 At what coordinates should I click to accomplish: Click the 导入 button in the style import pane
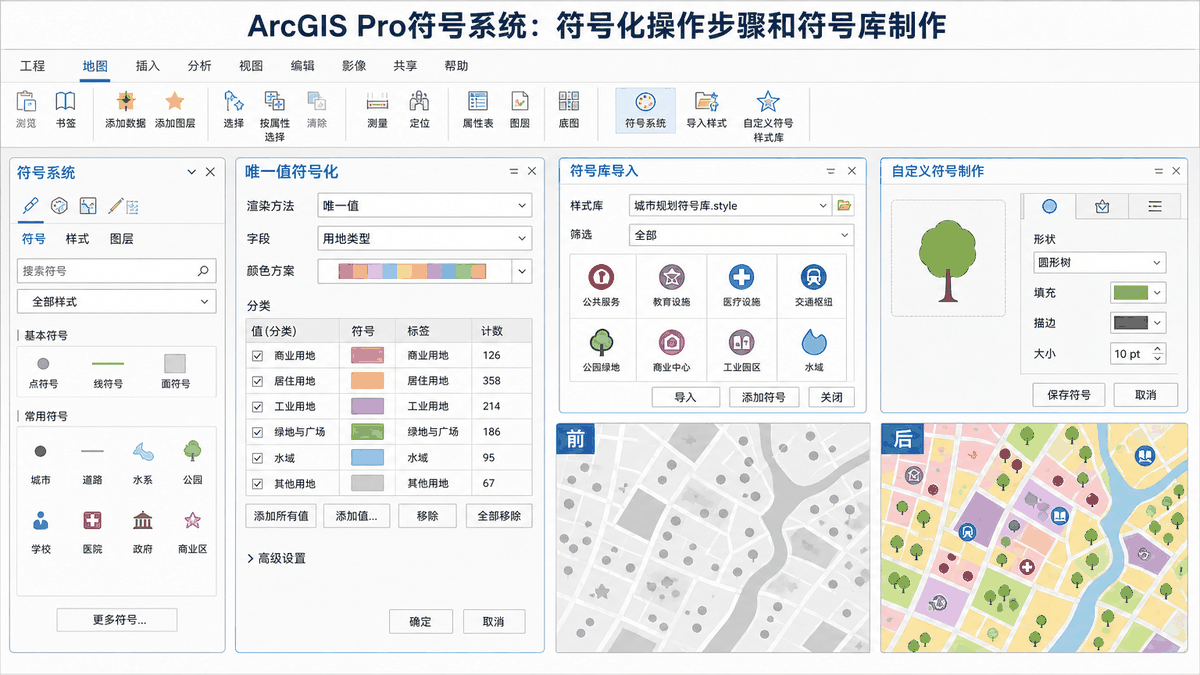coord(685,397)
